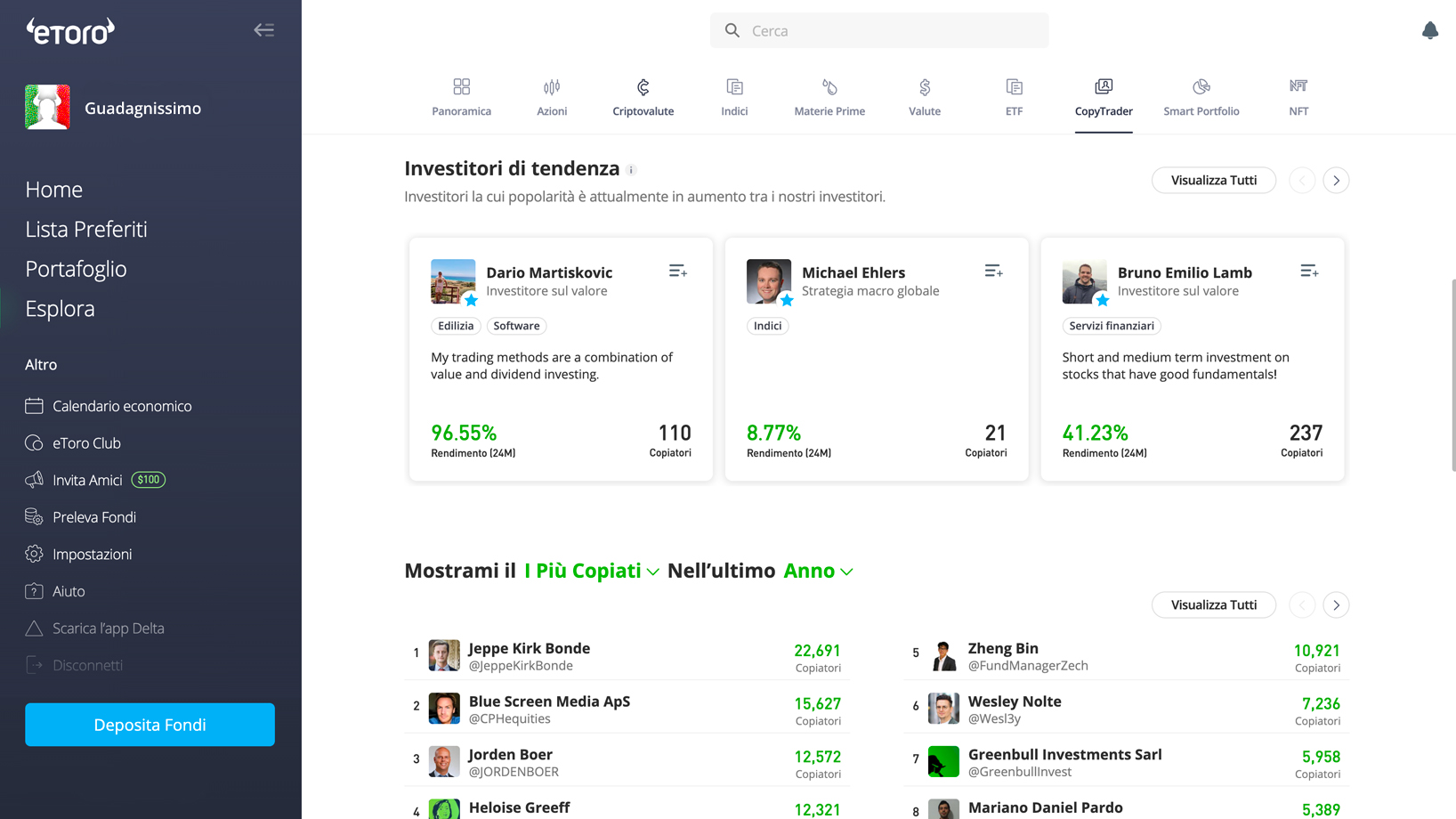Click Visualizza Tutti for trending investors

tap(1213, 181)
